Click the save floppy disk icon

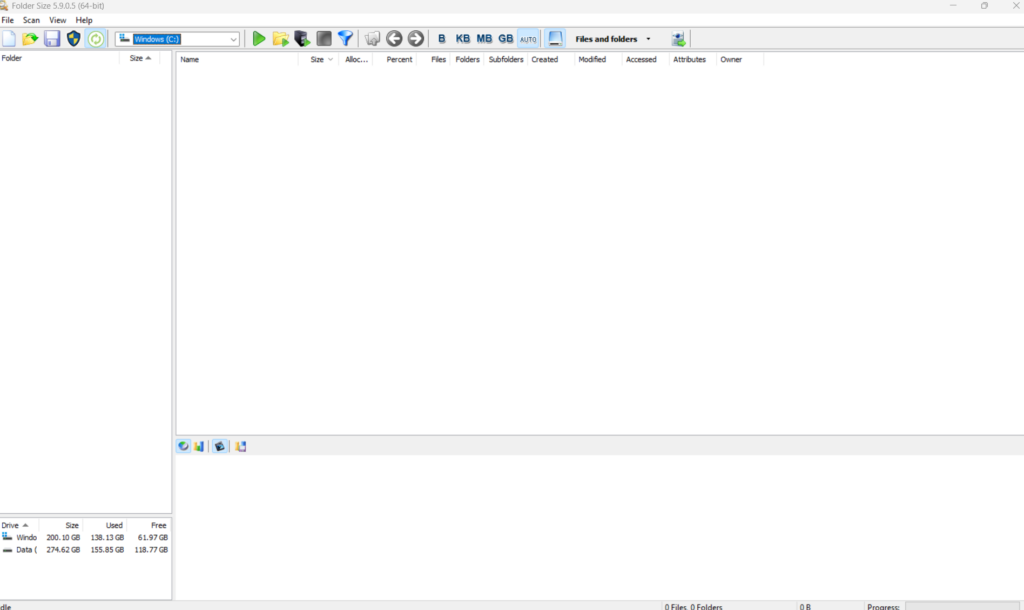point(52,39)
